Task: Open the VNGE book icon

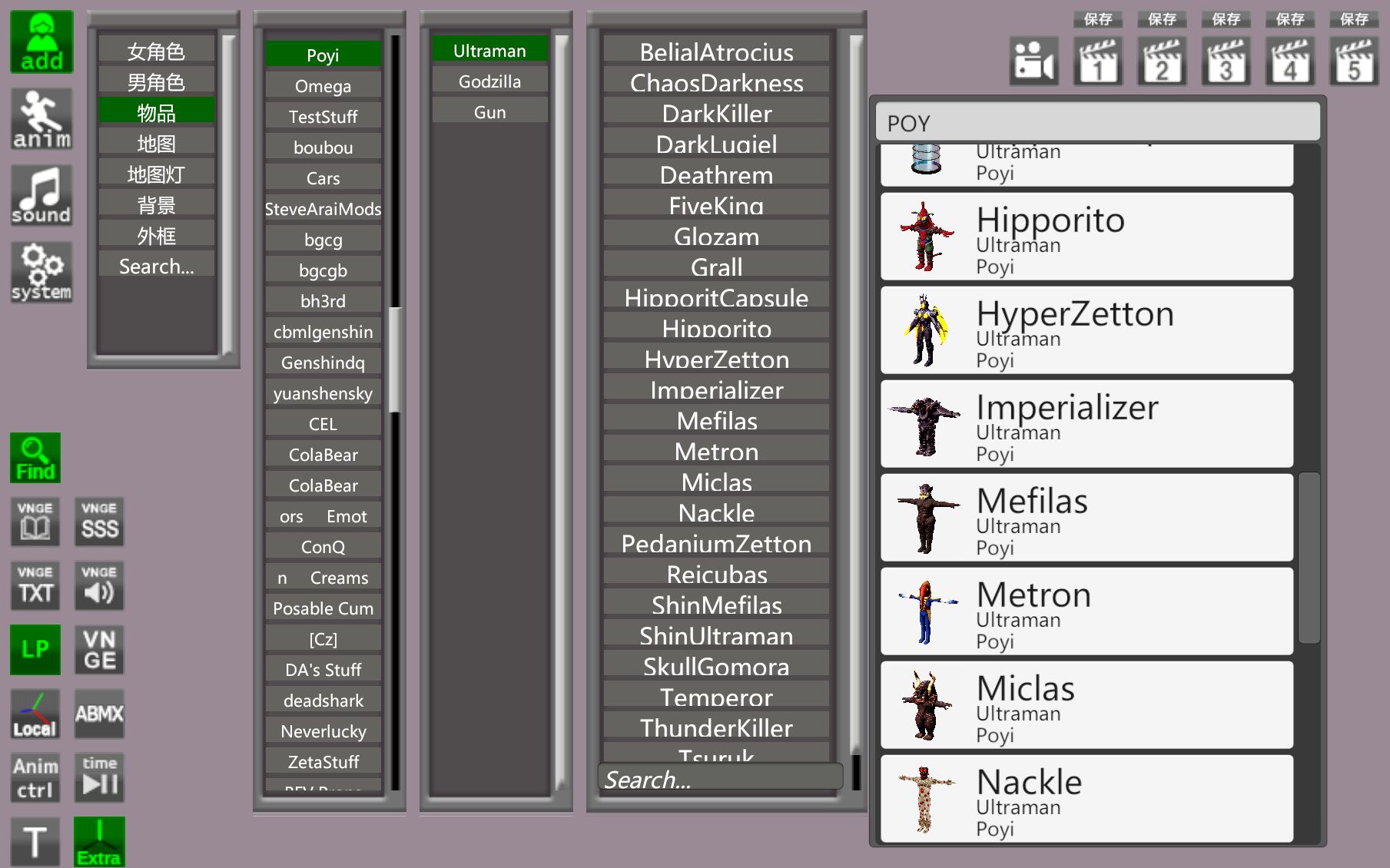Action: tap(35, 522)
